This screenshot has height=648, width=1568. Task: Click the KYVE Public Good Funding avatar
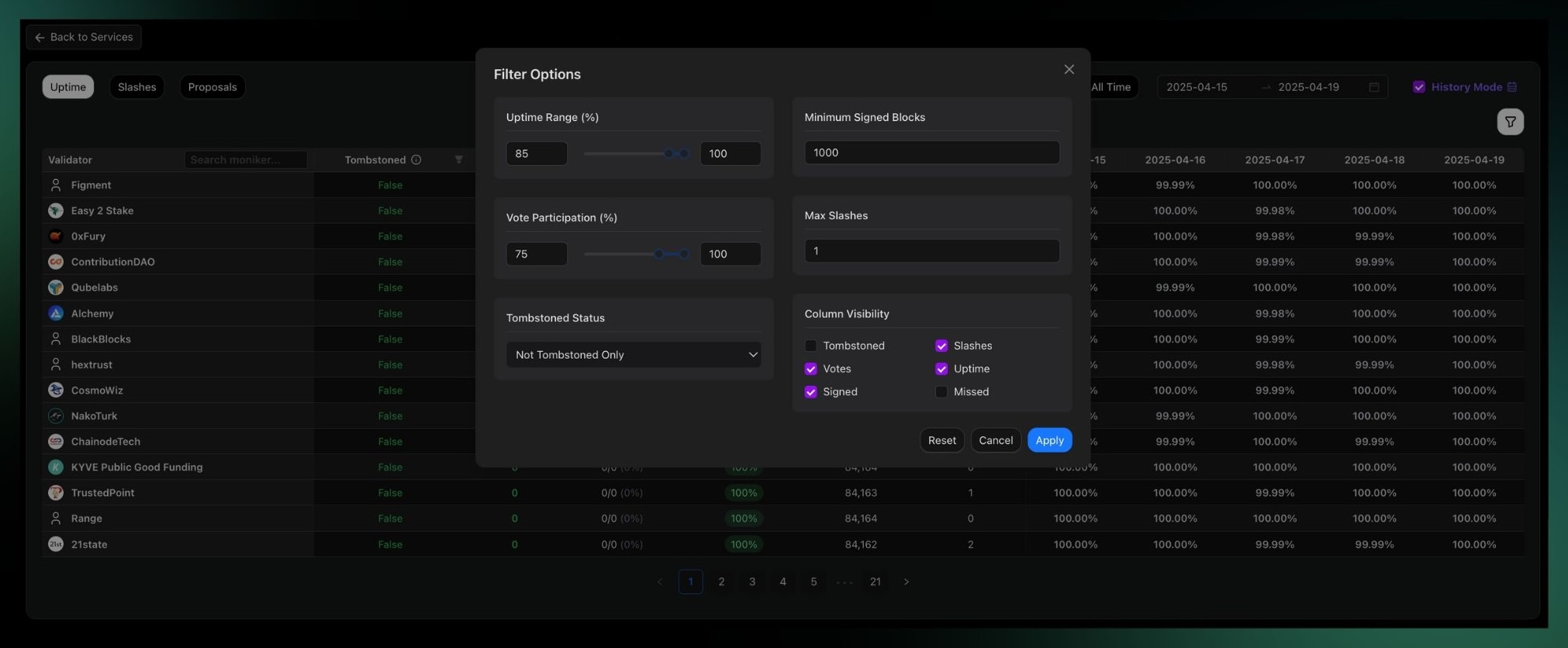(56, 467)
